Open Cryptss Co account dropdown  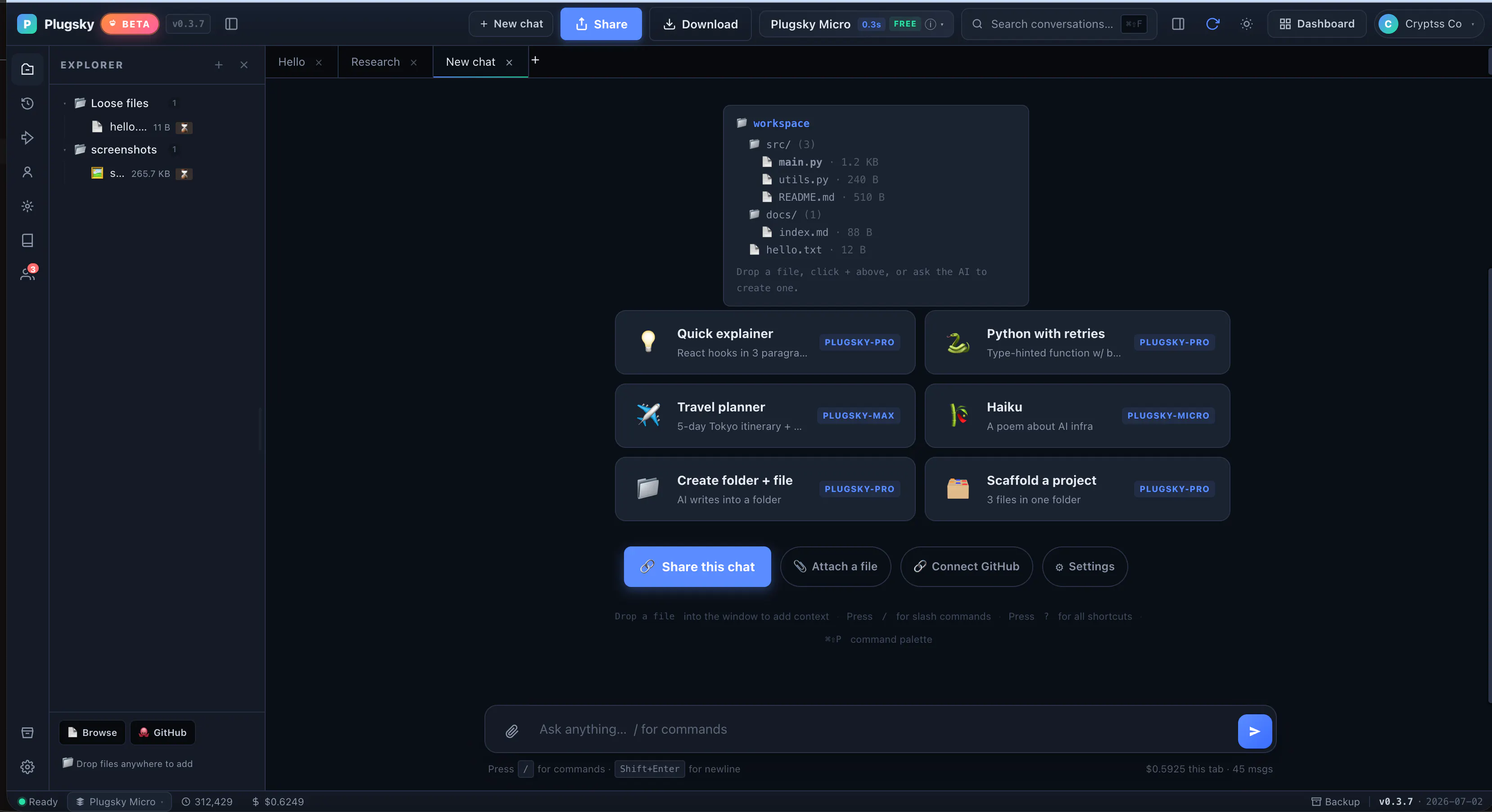click(1428, 24)
